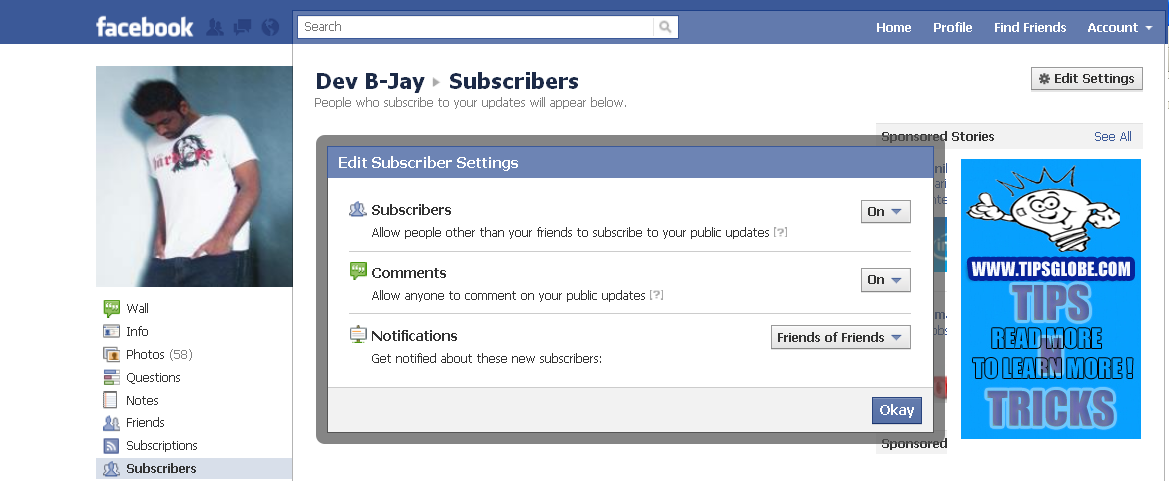Click the Edit Settings button
This screenshot has width=1169, height=486.
1086,78
